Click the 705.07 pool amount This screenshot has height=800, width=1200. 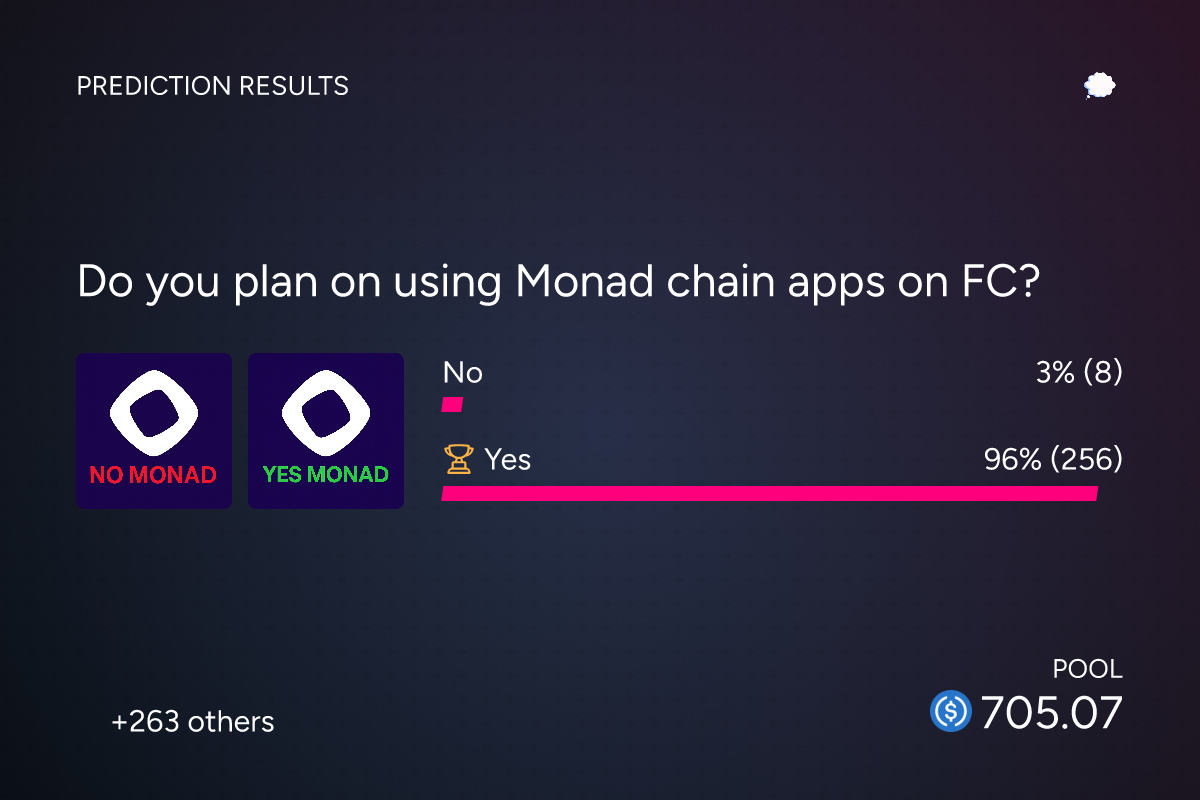(1052, 713)
